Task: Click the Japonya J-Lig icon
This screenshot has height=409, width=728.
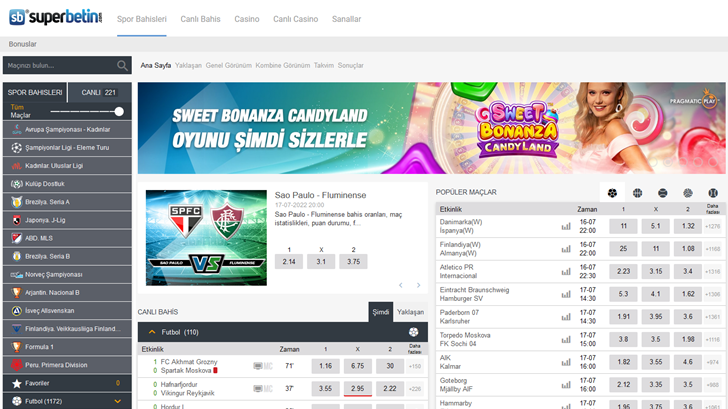Action: point(17,220)
